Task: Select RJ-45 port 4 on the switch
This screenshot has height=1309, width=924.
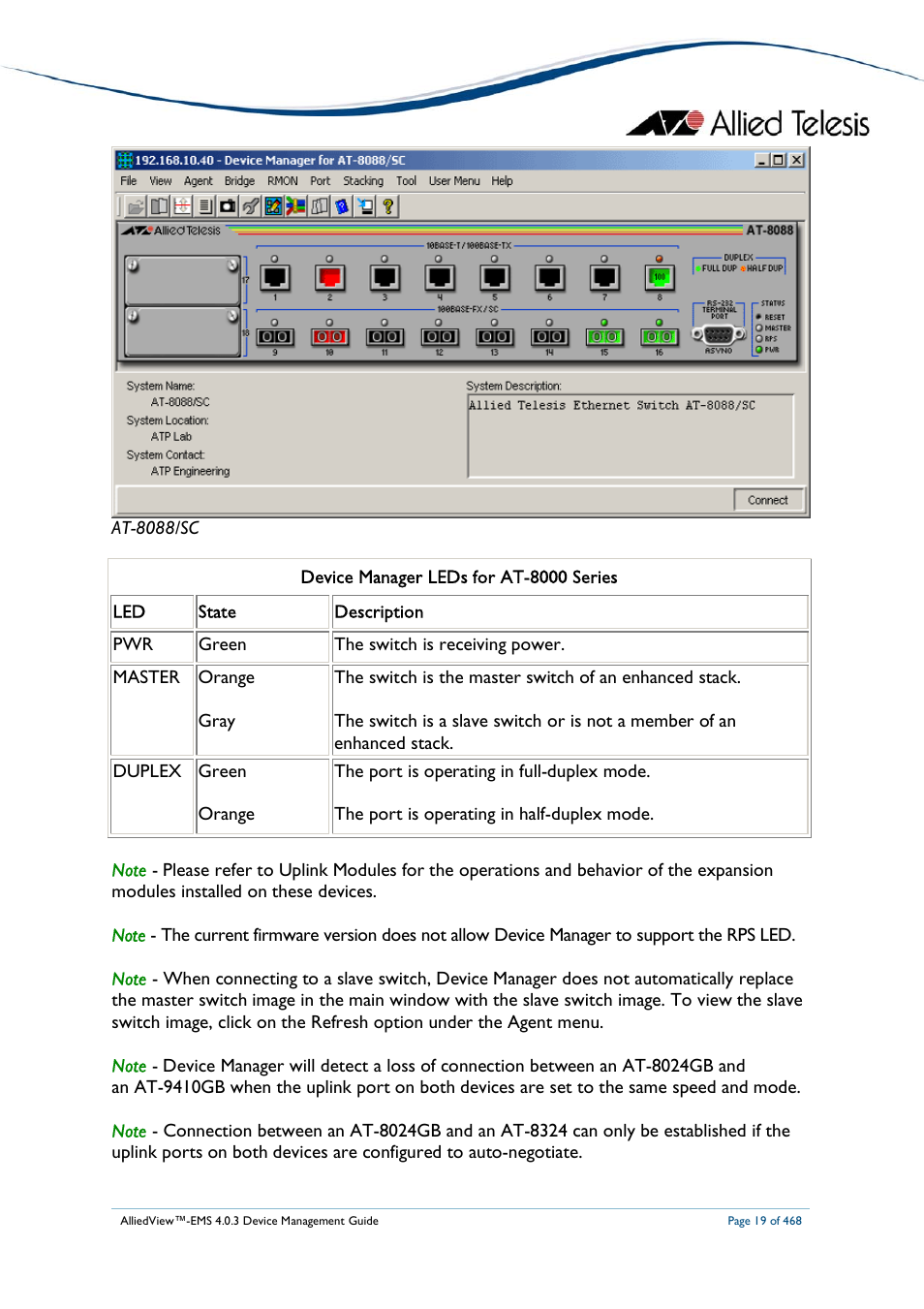Action: tap(440, 278)
